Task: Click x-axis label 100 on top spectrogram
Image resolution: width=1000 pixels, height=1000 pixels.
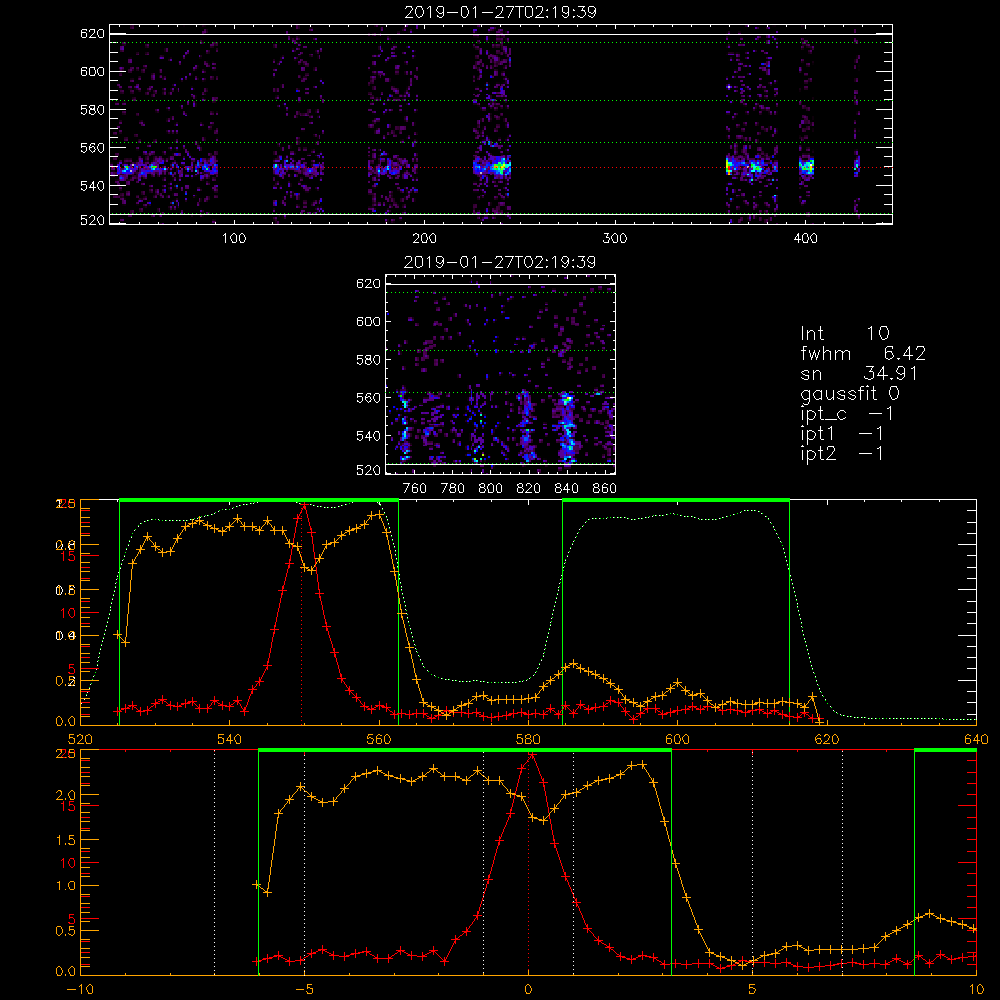Action: pyautogui.click(x=234, y=239)
